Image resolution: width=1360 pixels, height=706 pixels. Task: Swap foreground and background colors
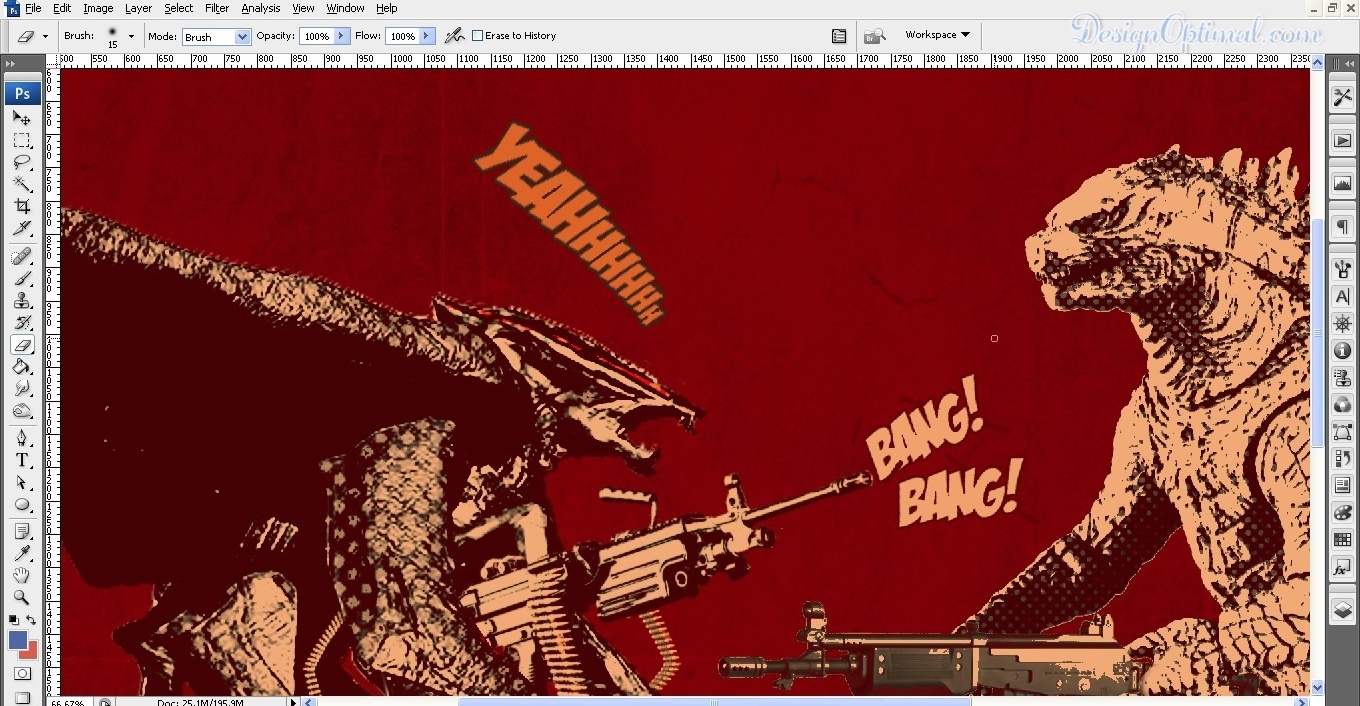click(x=31, y=620)
